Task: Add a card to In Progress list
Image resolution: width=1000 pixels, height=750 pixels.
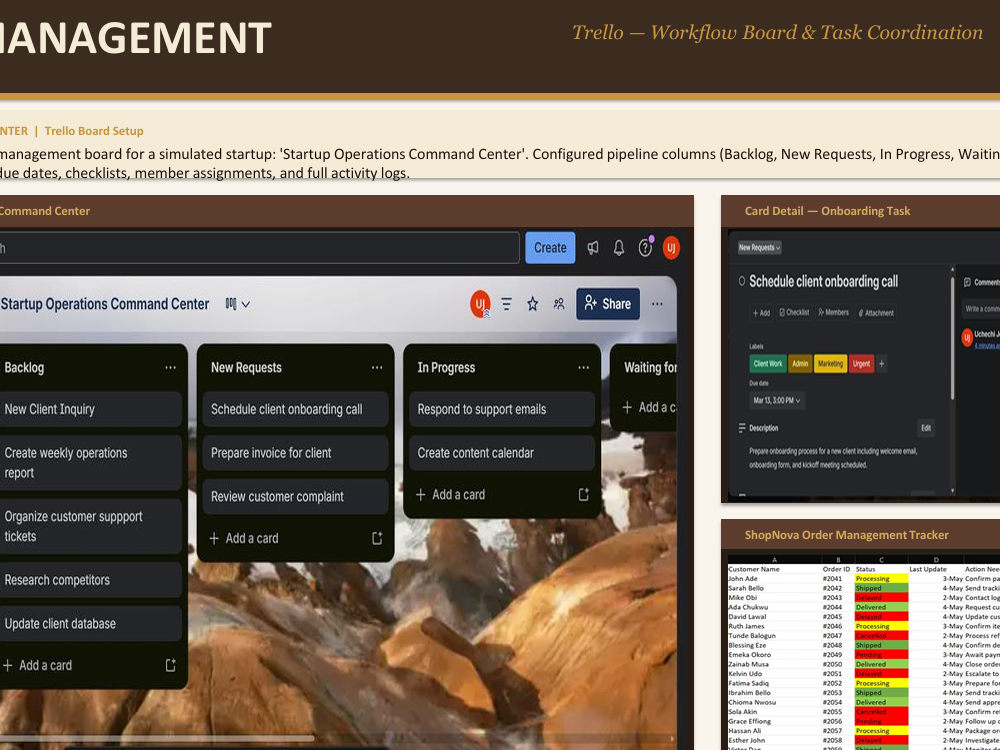Action: click(451, 495)
